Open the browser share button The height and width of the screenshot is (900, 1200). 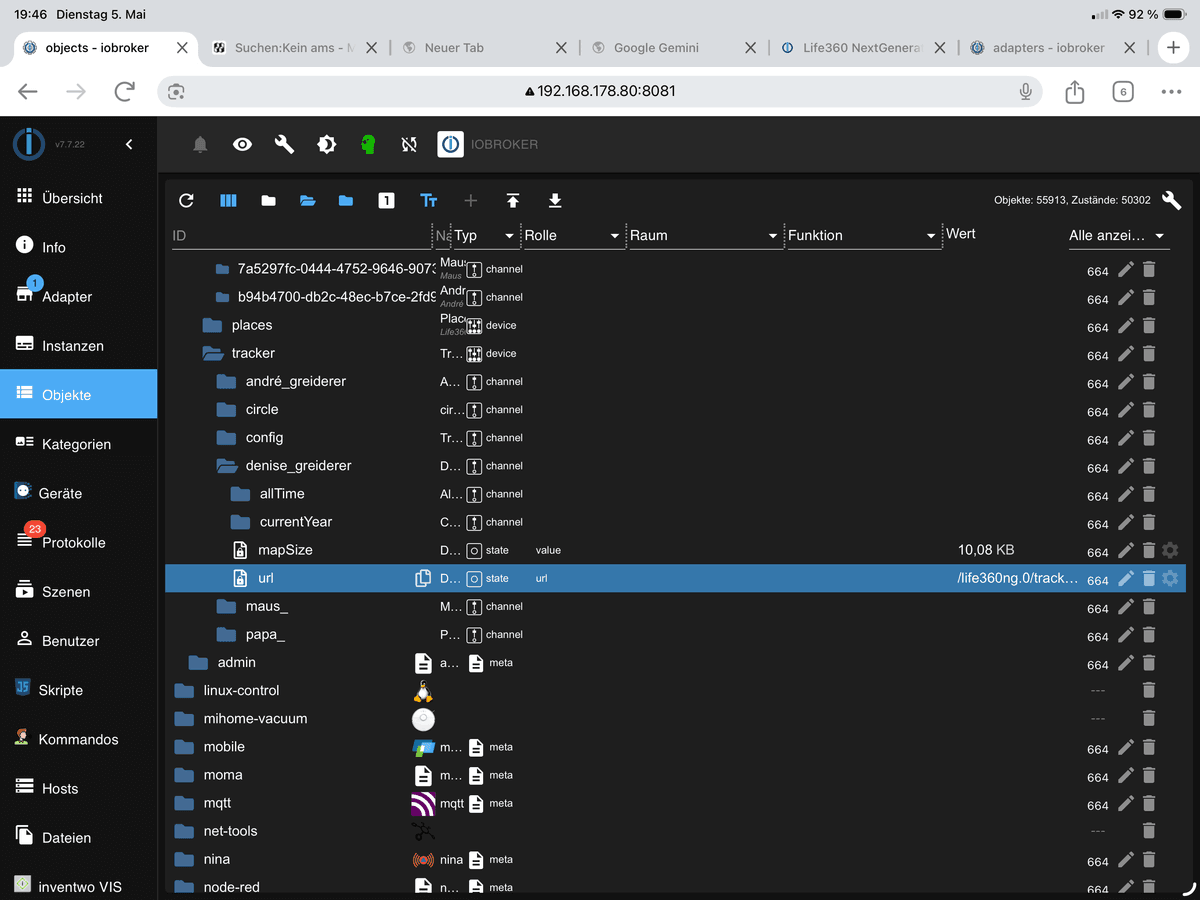tap(1075, 91)
